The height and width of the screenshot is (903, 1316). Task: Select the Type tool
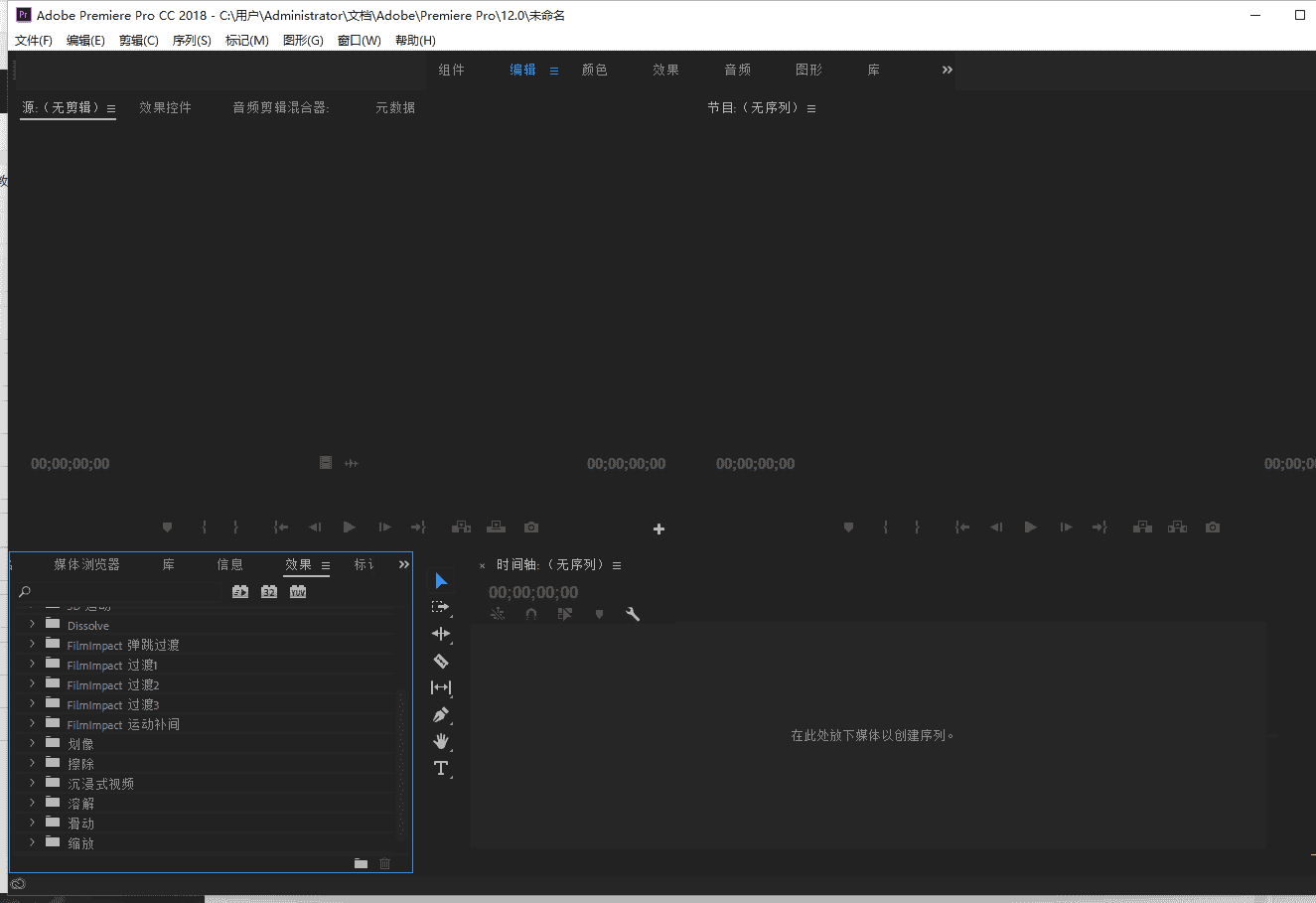[441, 768]
